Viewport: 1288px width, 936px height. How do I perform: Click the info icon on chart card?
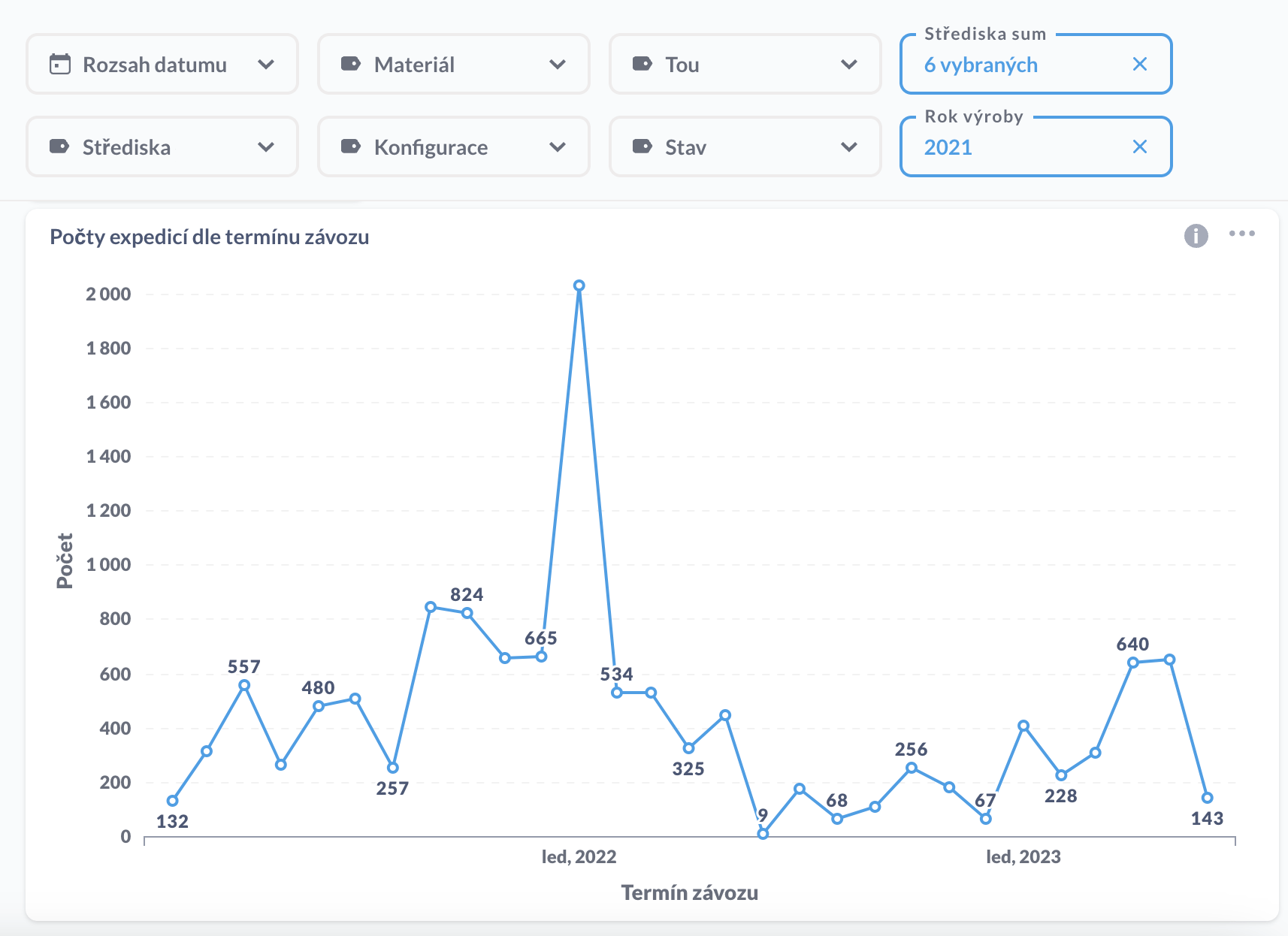pos(1196,236)
